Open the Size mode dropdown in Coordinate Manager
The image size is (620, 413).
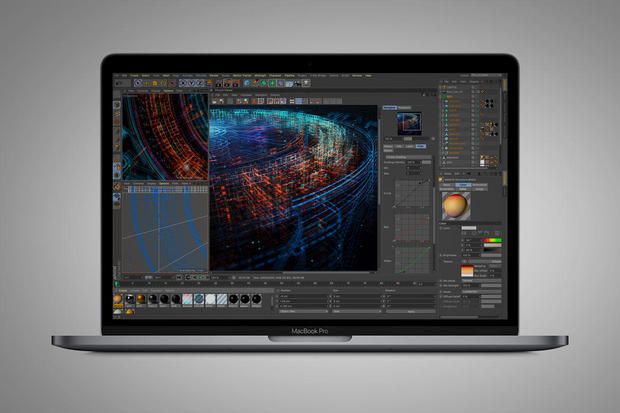click(x=356, y=311)
